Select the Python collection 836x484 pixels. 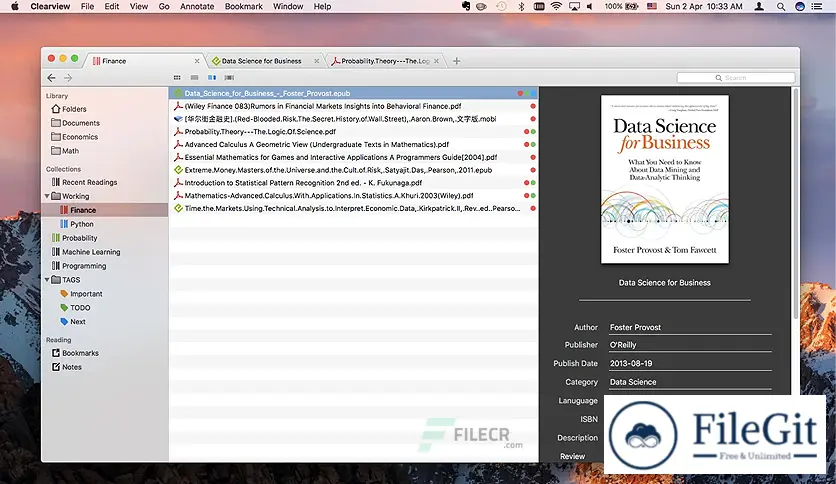pyautogui.click(x=77, y=224)
